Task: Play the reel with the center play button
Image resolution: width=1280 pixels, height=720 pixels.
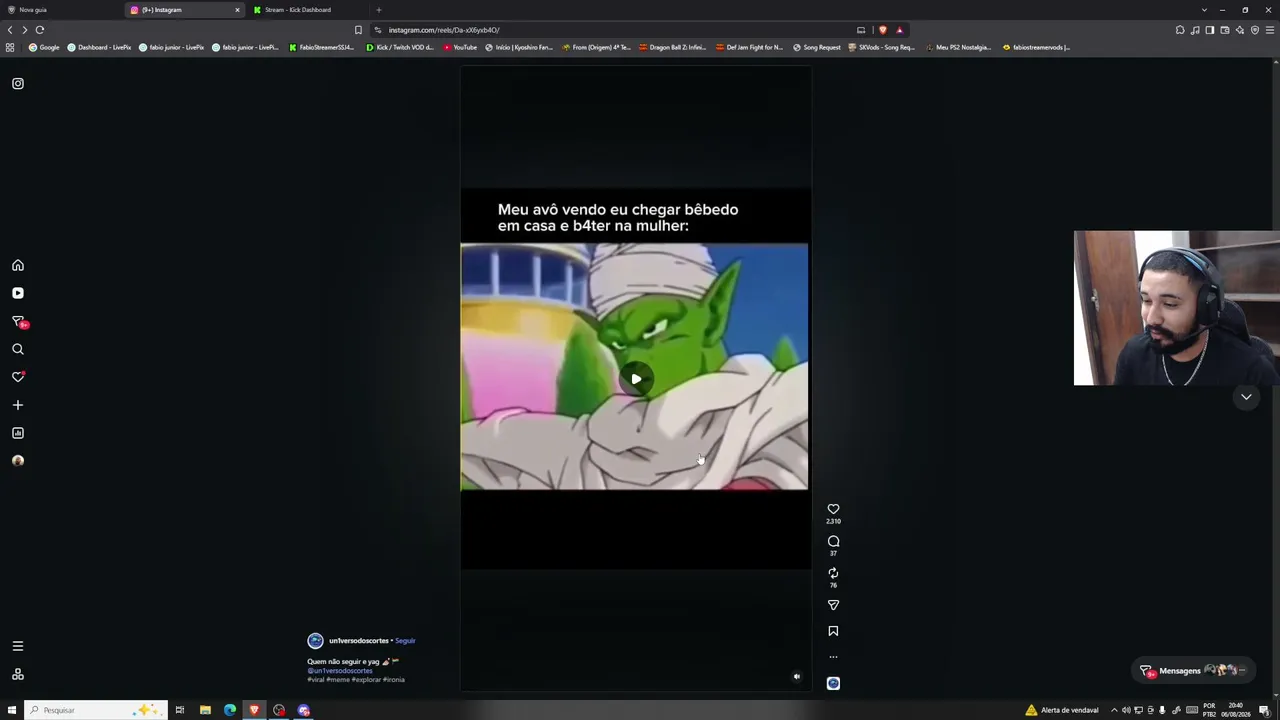Action: 636,379
